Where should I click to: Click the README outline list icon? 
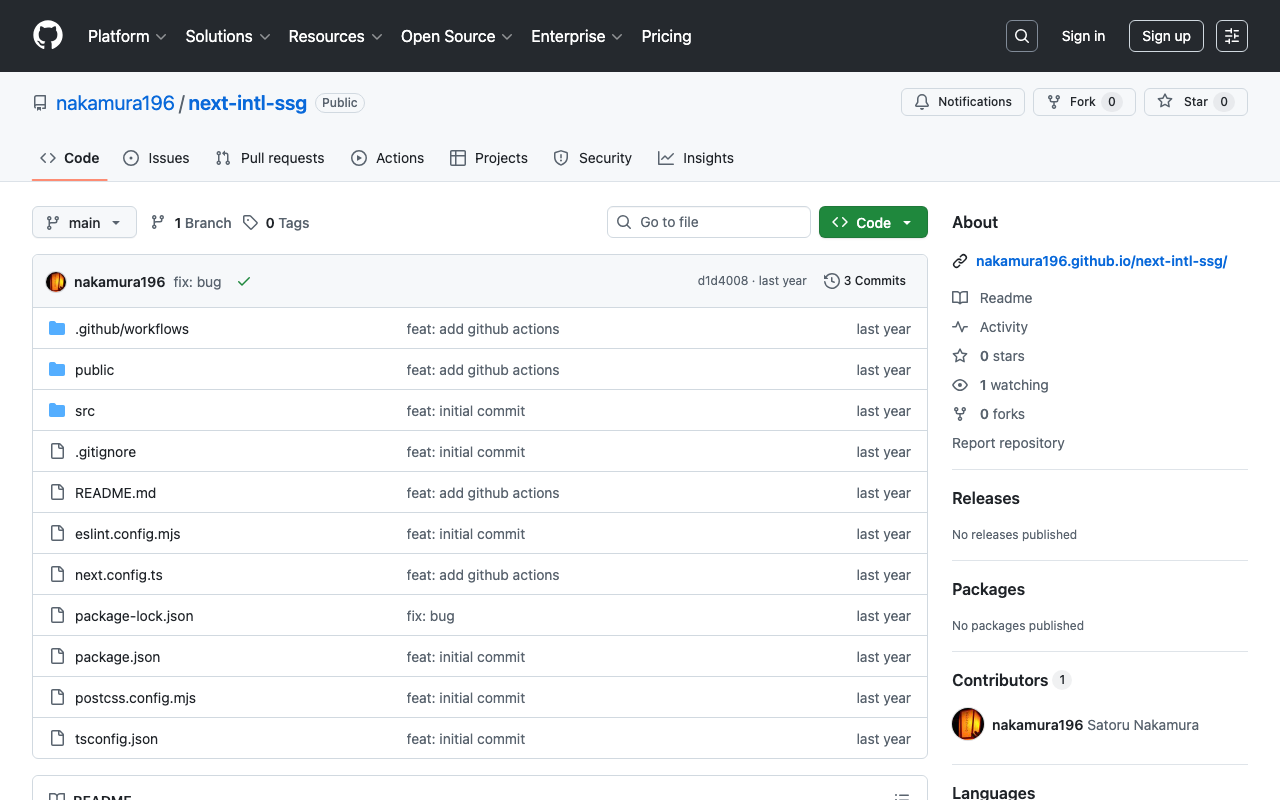pos(901,796)
